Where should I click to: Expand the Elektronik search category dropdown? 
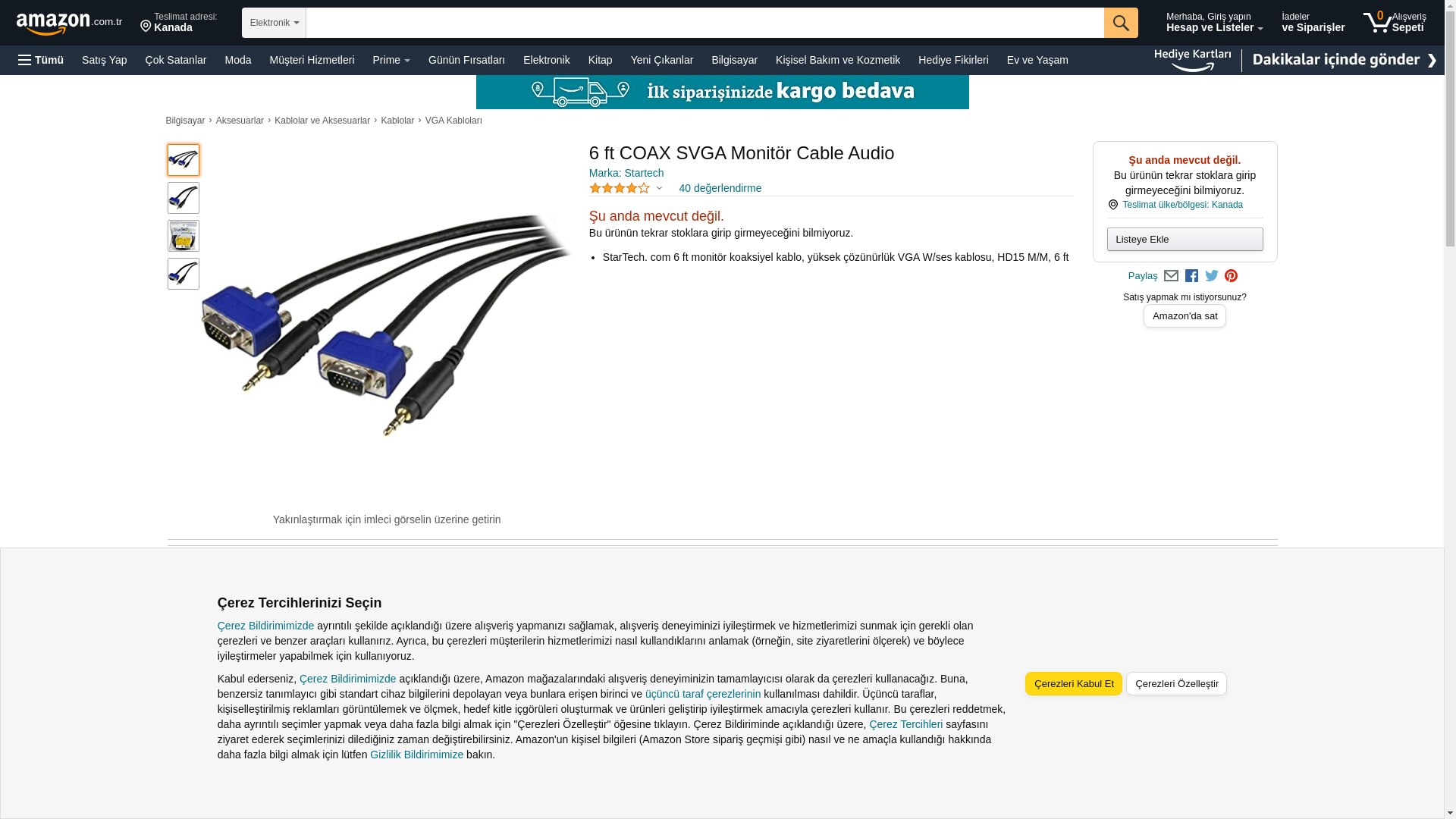[x=274, y=23]
